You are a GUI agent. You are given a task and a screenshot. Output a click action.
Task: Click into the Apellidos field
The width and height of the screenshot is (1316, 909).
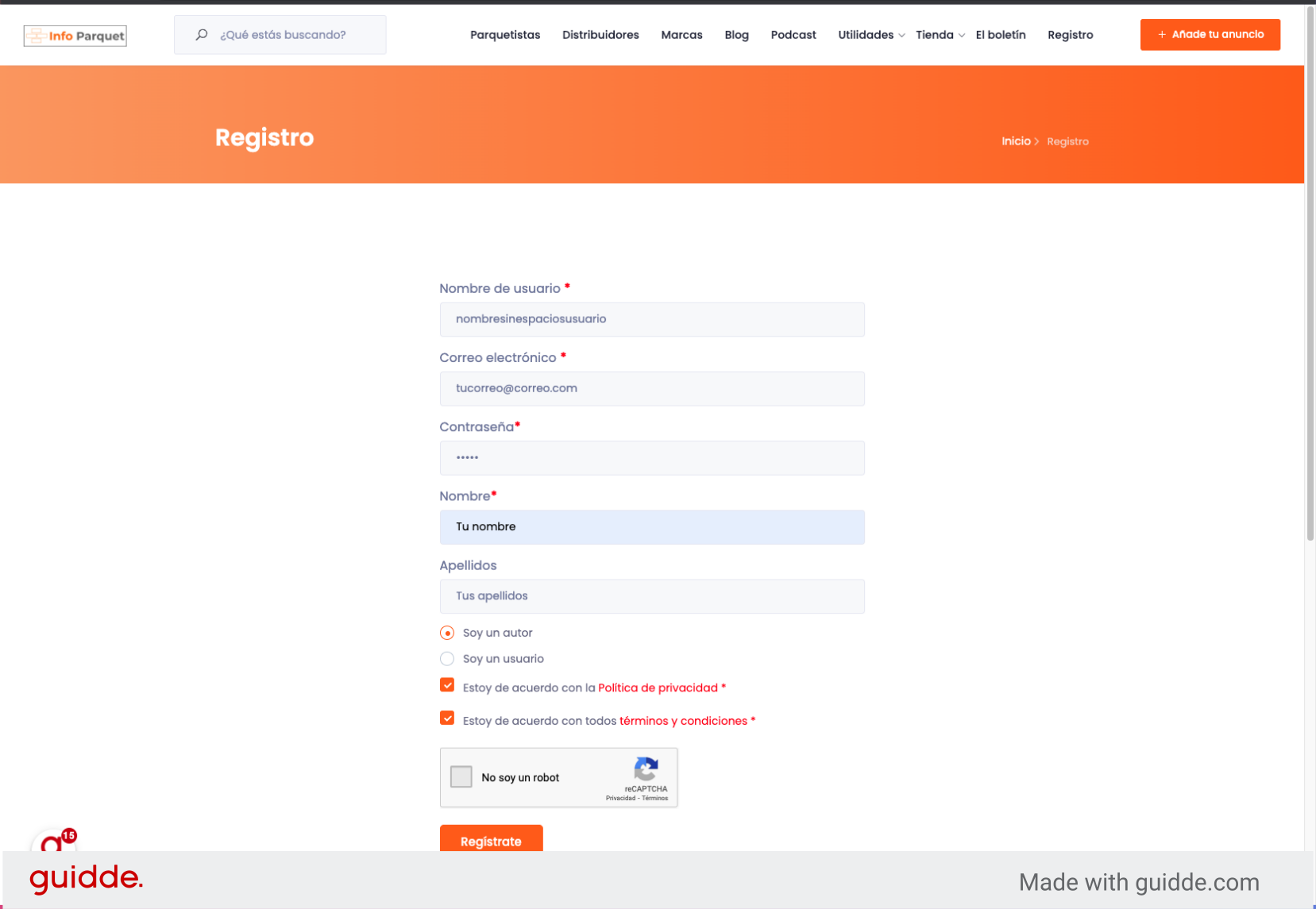[x=652, y=596]
